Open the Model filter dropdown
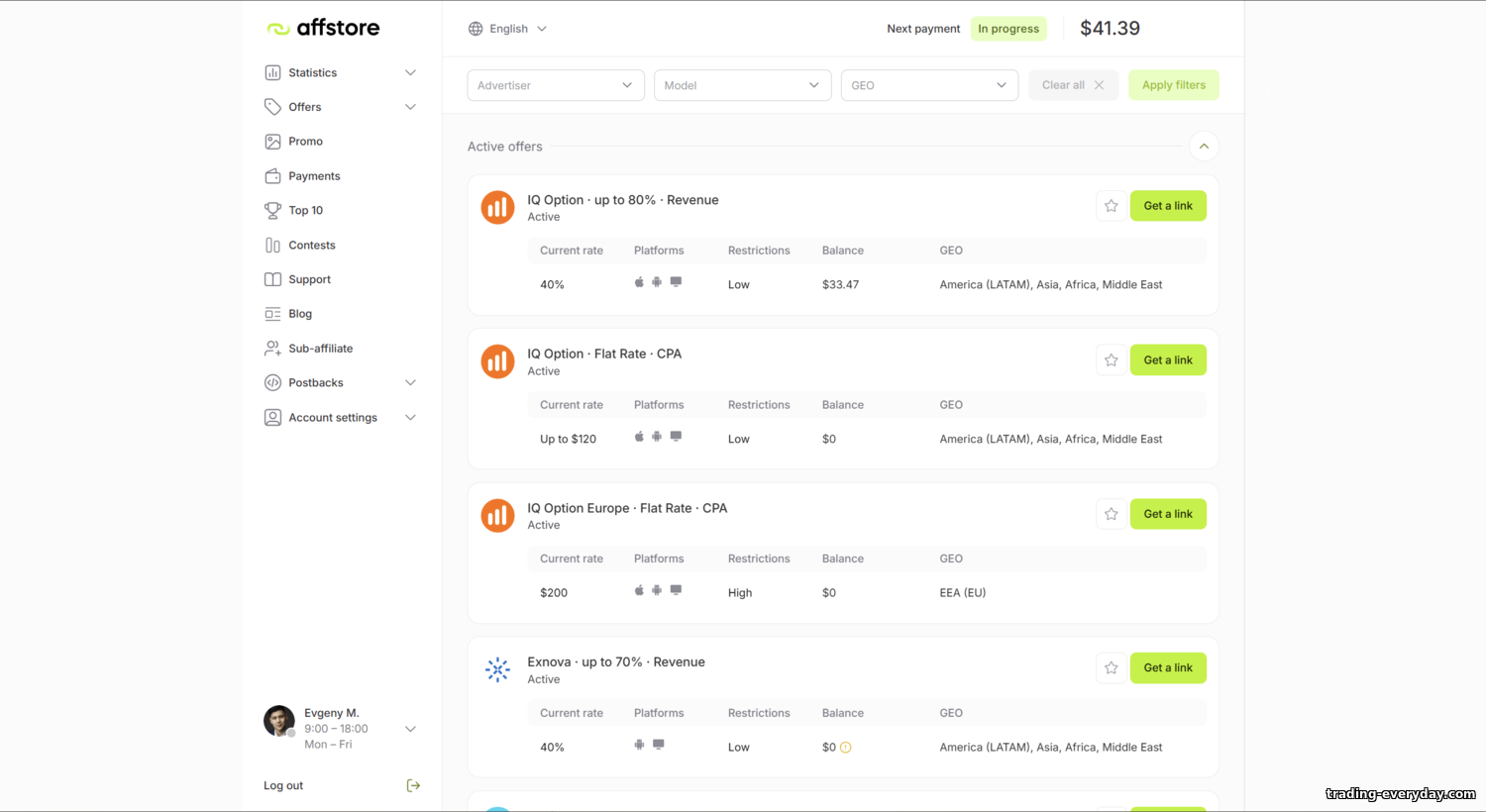The height and width of the screenshot is (812, 1486). (x=743, y=85)
